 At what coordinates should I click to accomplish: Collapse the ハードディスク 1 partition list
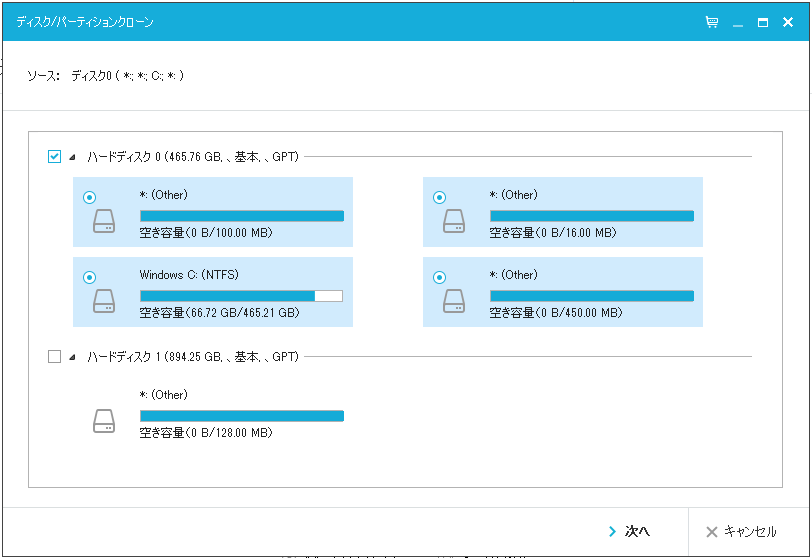73,357
